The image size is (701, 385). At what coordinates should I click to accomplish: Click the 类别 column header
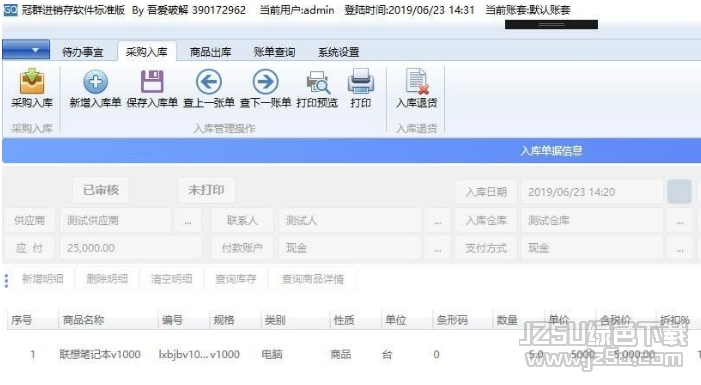[x=295, y=320]
